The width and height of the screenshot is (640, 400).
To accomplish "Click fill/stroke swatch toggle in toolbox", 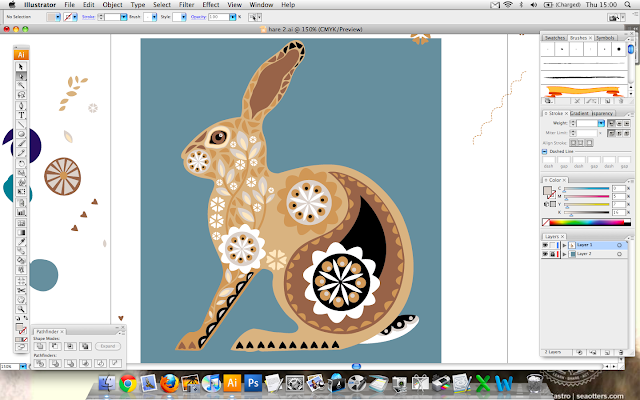I will point(21,329).
